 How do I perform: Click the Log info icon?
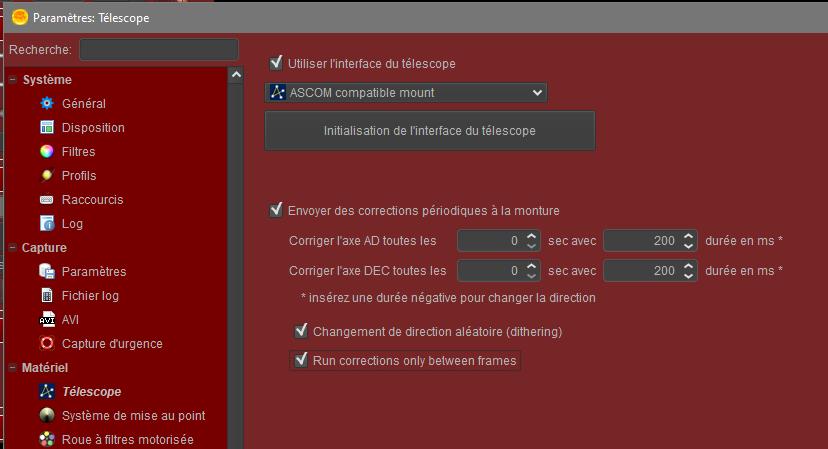(x=47, y=223)
